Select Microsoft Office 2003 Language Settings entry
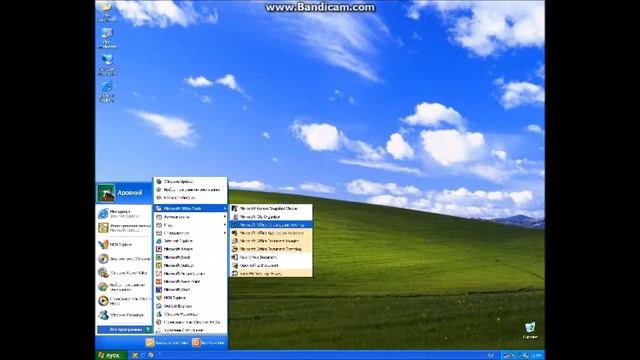This screenshot has height=360, width=640. pyautogui.click(x=271, y=224)
